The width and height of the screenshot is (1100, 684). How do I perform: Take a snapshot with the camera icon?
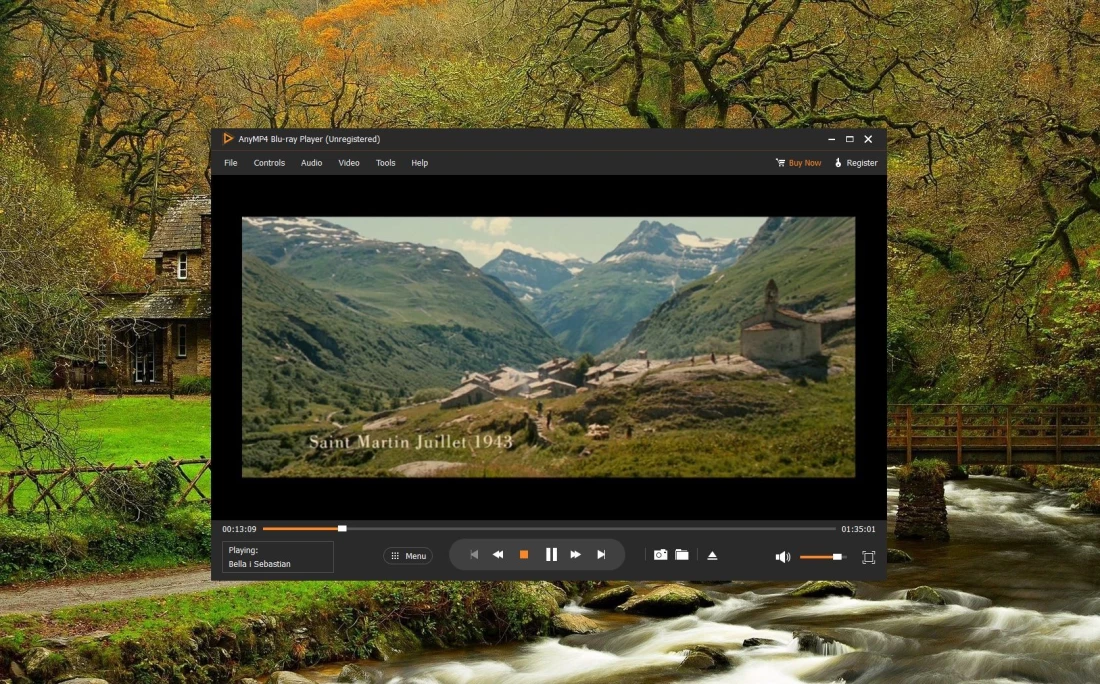point(660,555)
